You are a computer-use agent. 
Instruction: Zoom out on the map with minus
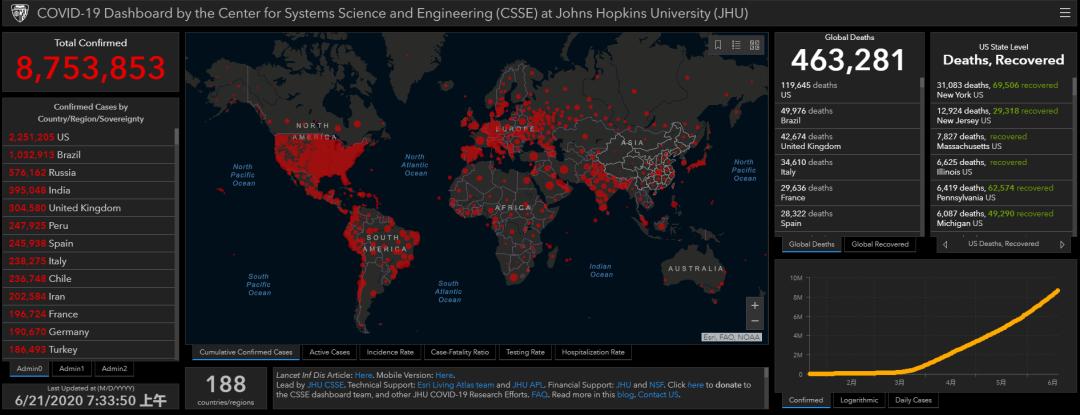point(755,321)
